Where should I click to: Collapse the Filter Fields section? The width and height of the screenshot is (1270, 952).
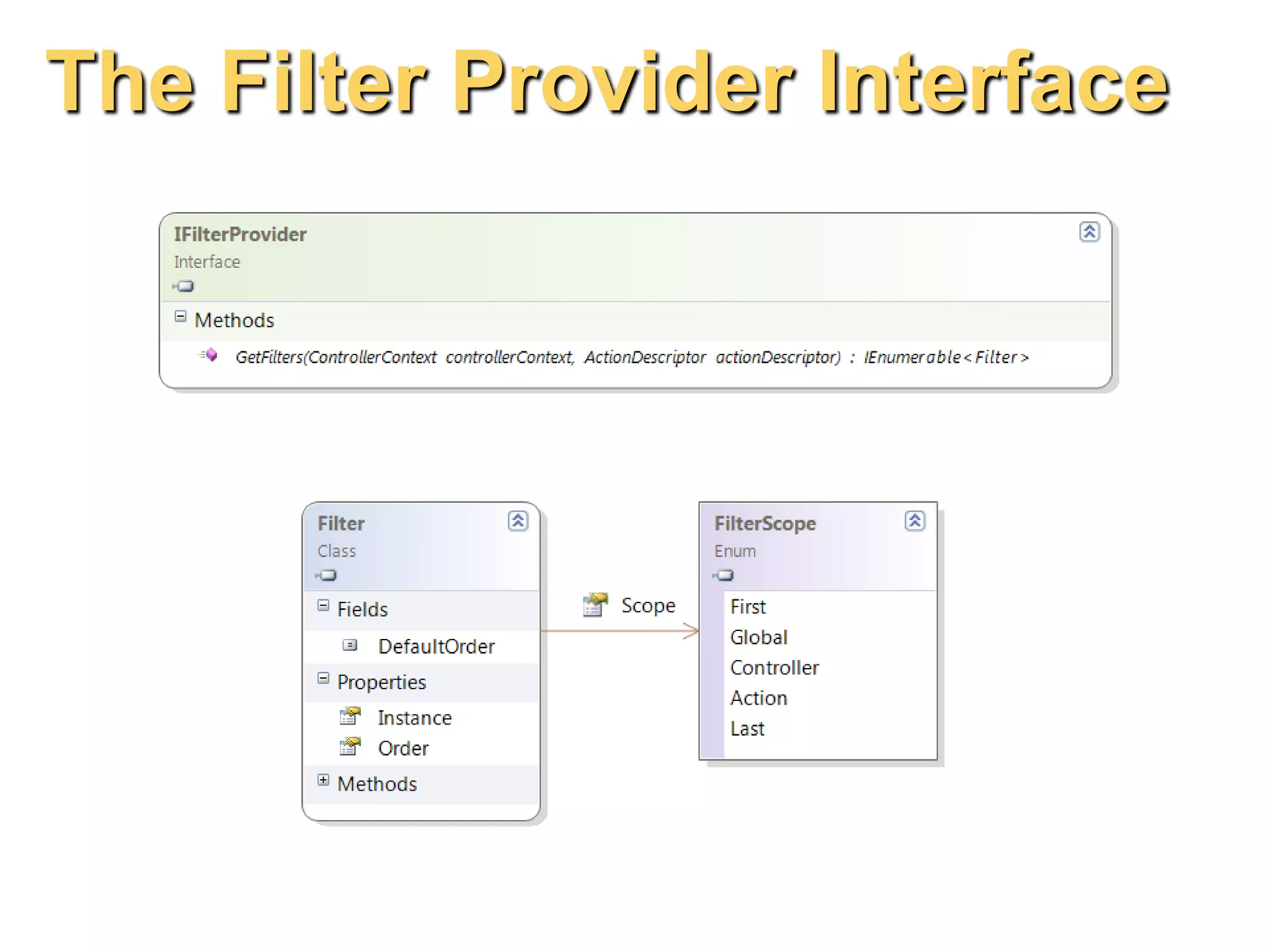click(323, 606)
